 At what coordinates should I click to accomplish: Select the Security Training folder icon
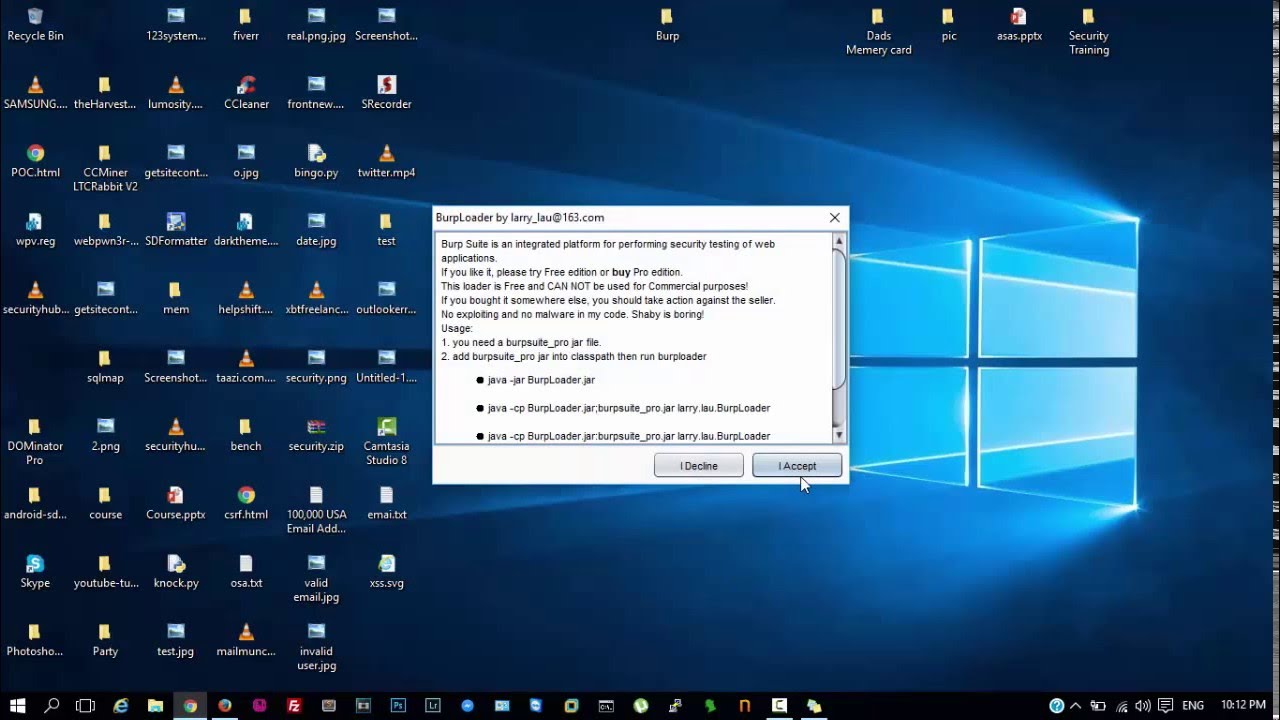(x=1089, y=31)
